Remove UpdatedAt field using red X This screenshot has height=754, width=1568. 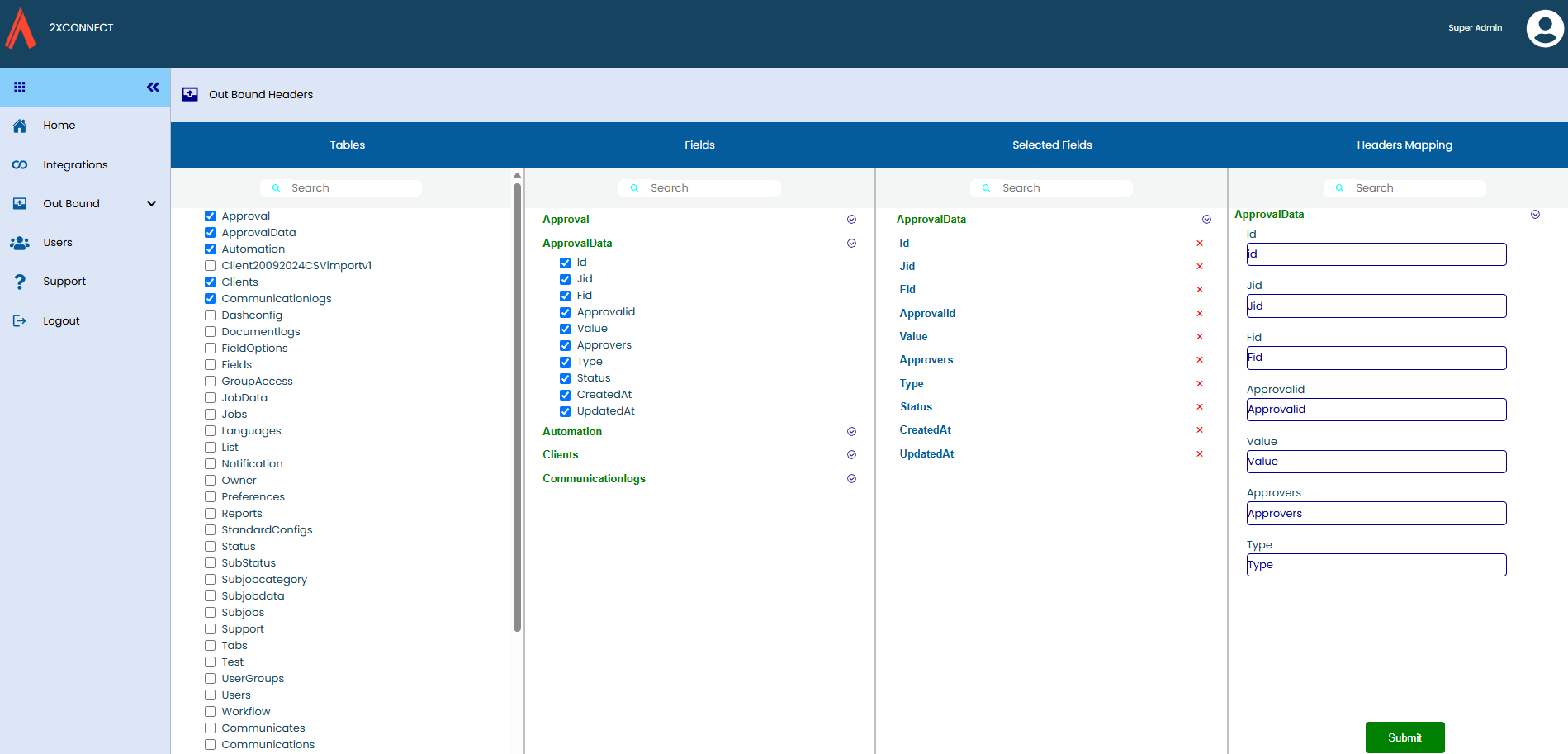tap(1200, 454)
